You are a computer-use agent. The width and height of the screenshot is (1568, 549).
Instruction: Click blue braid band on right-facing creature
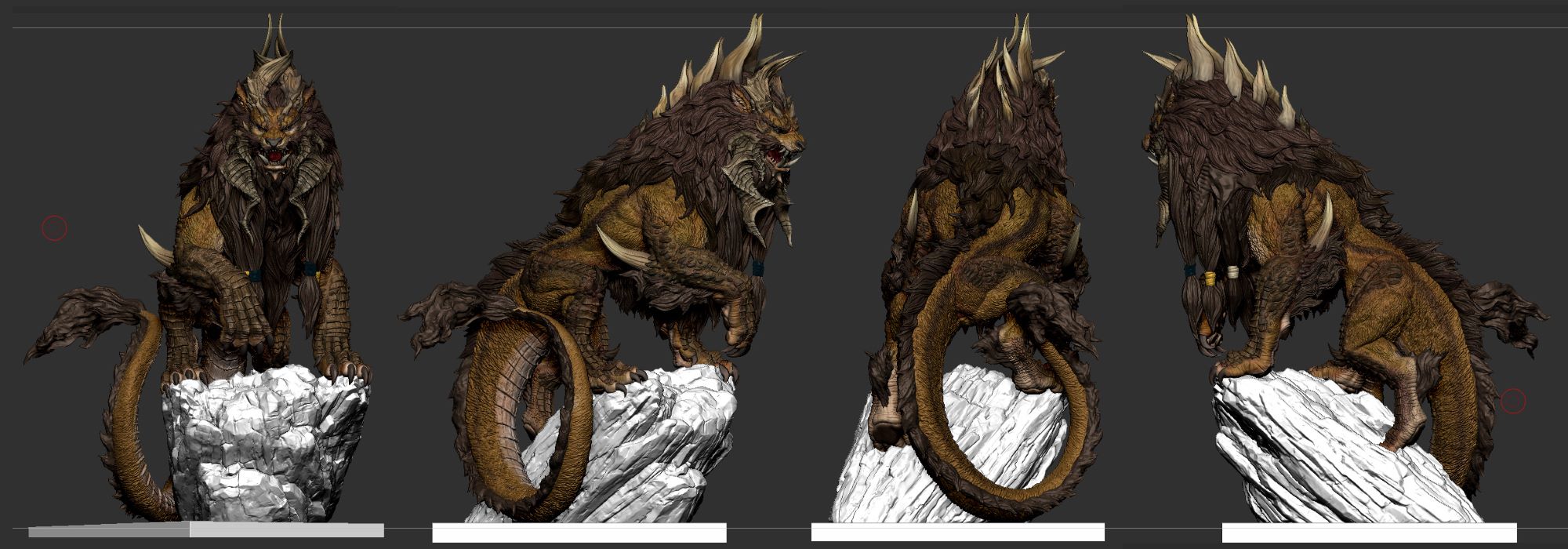[757, 268]
